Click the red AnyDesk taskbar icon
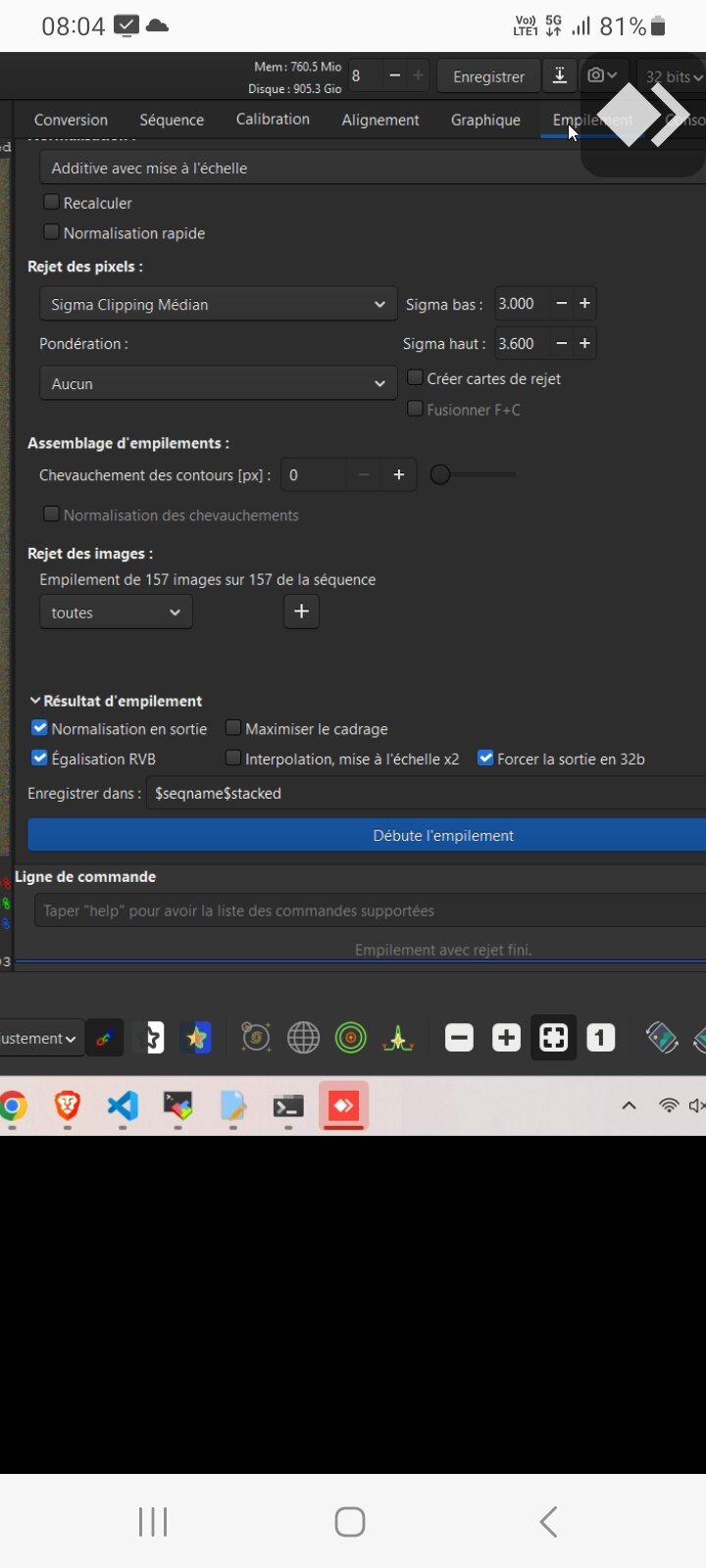The image size is (706, 1568). (x=343, y=1105)
